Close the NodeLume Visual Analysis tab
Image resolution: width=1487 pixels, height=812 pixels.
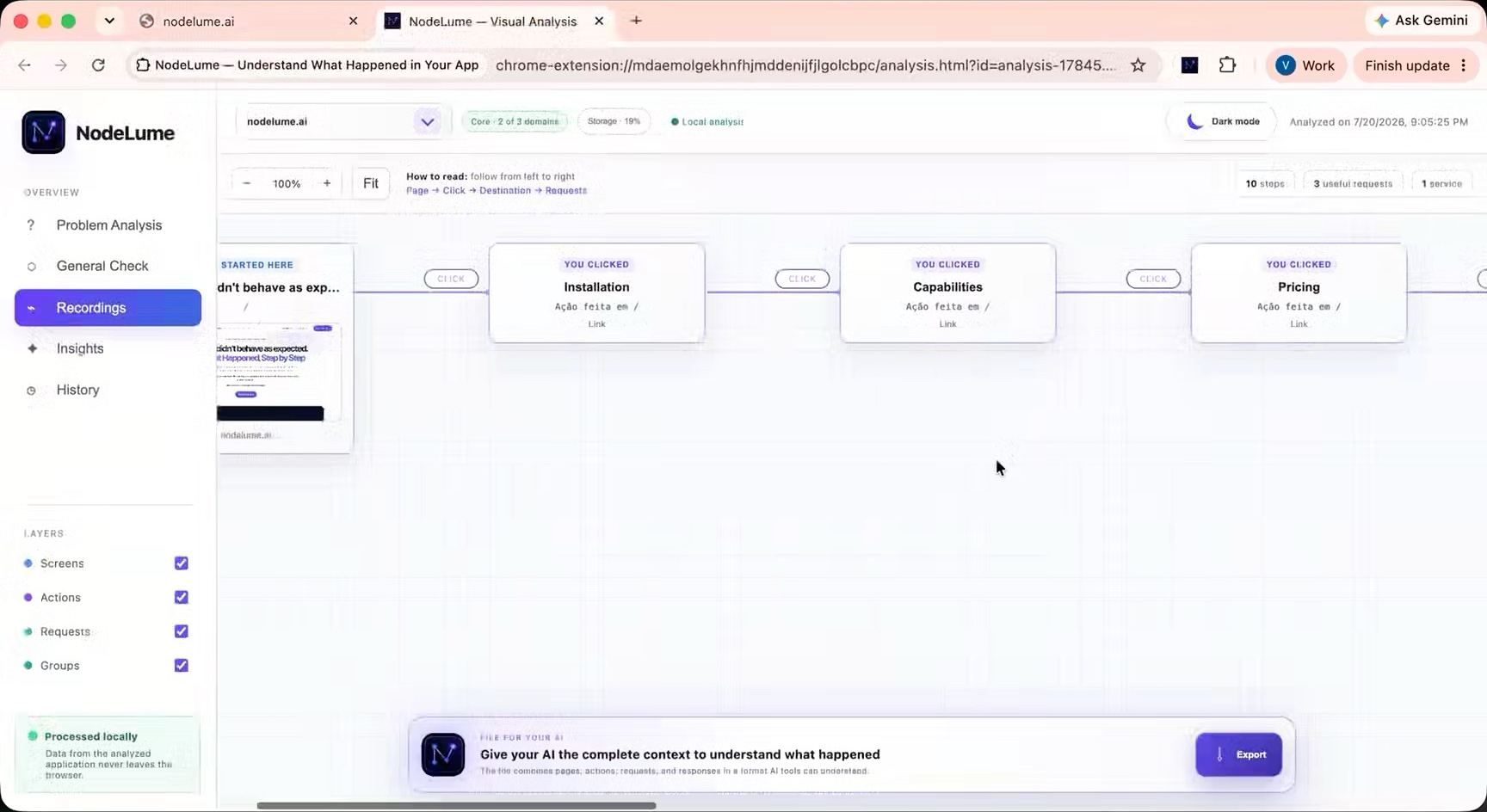pos(599,21)
